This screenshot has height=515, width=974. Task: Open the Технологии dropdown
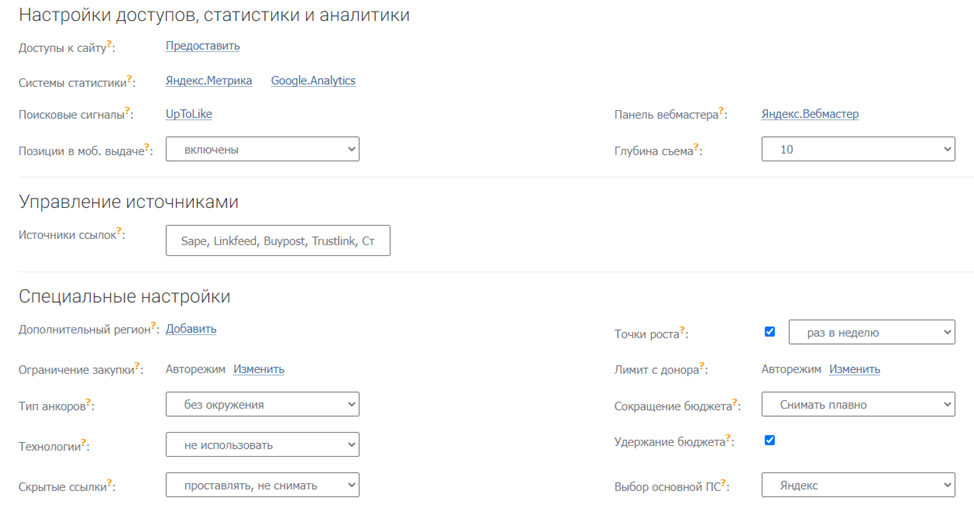[x=262, y=445]
